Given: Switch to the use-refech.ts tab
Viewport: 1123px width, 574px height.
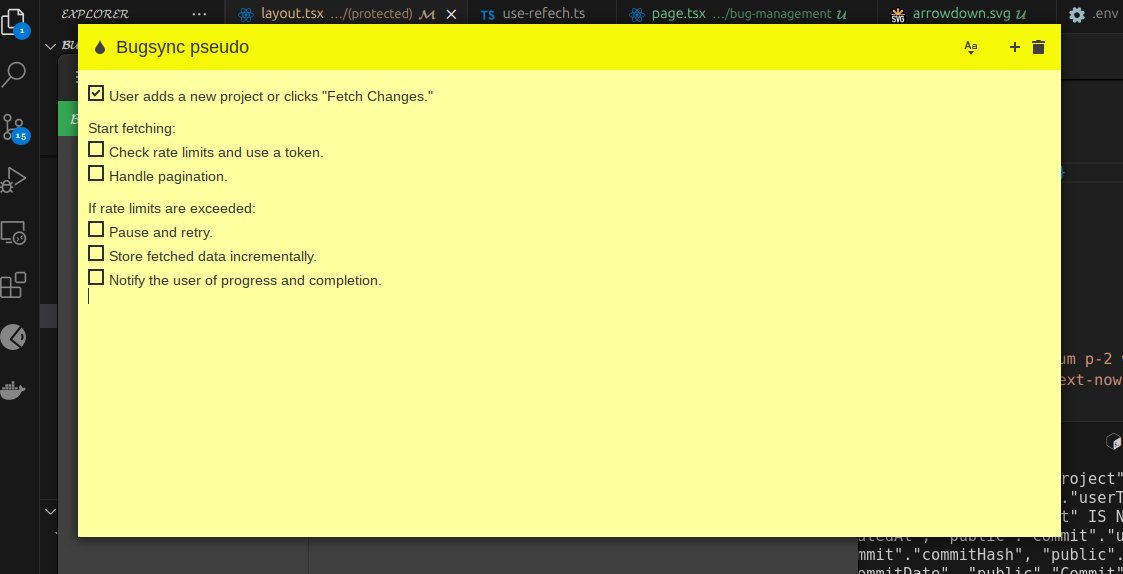Looking at the screenshot, I should pyautogui.click(x=543, y=14).
